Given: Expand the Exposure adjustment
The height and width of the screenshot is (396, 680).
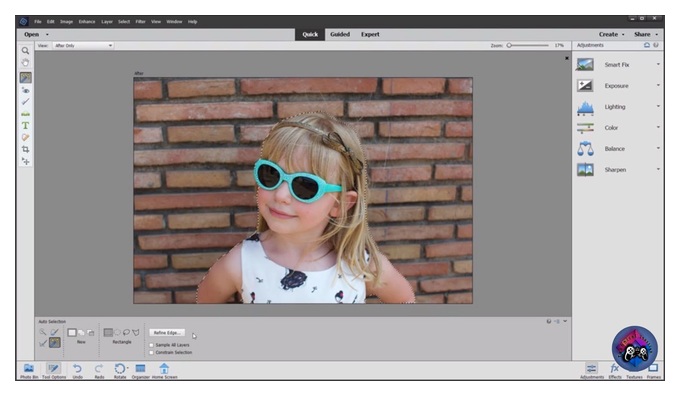Looking at the screenshot, I should point(658,85).
